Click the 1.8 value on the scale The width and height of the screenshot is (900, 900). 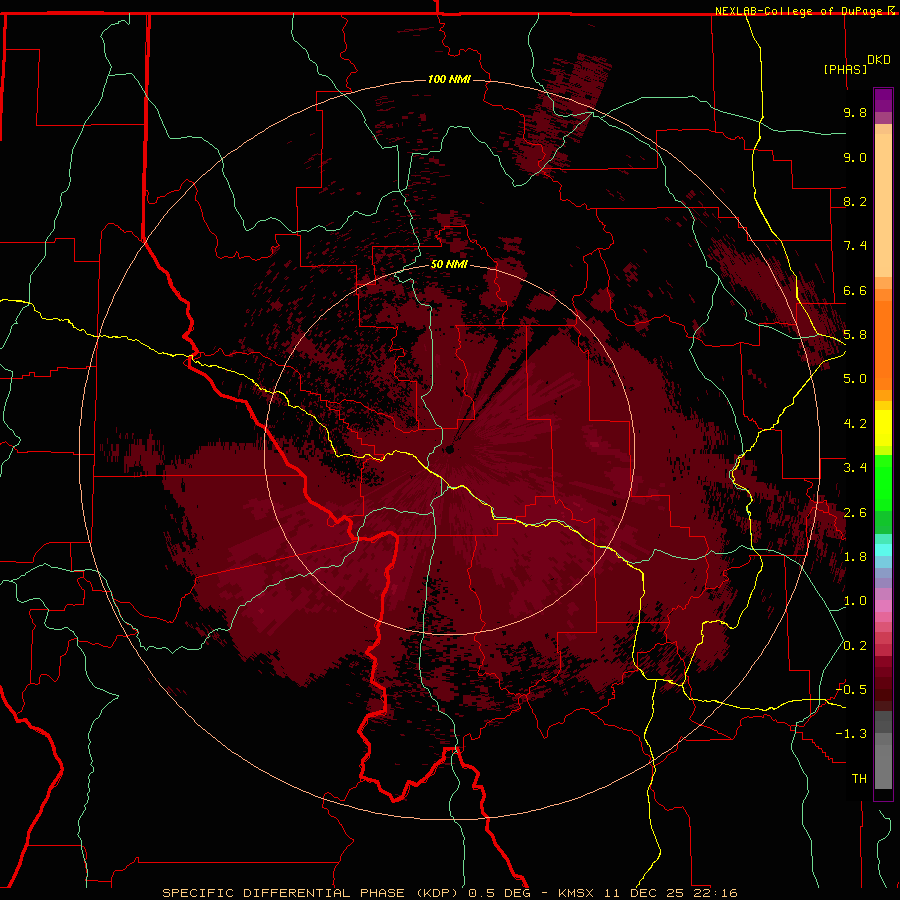(855, 557)
